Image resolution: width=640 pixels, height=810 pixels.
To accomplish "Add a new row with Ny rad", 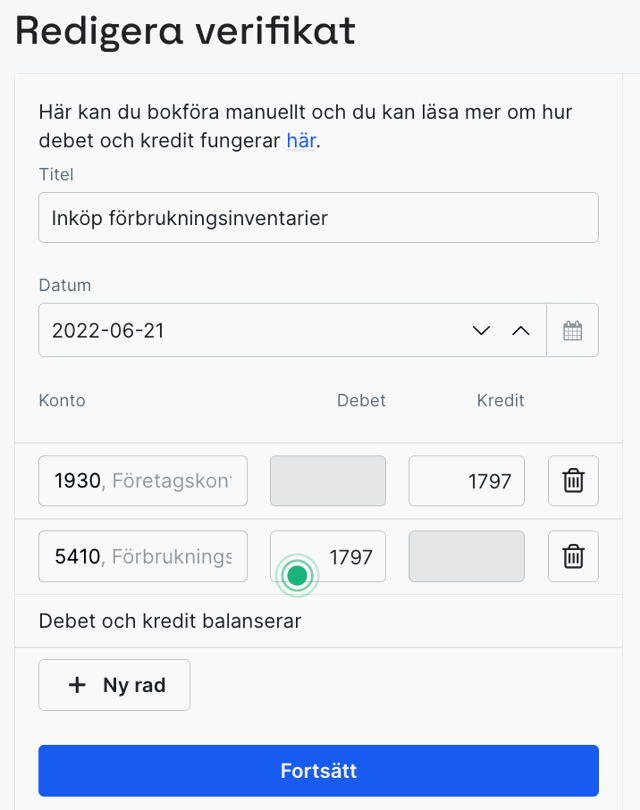I will pos(113,684).
